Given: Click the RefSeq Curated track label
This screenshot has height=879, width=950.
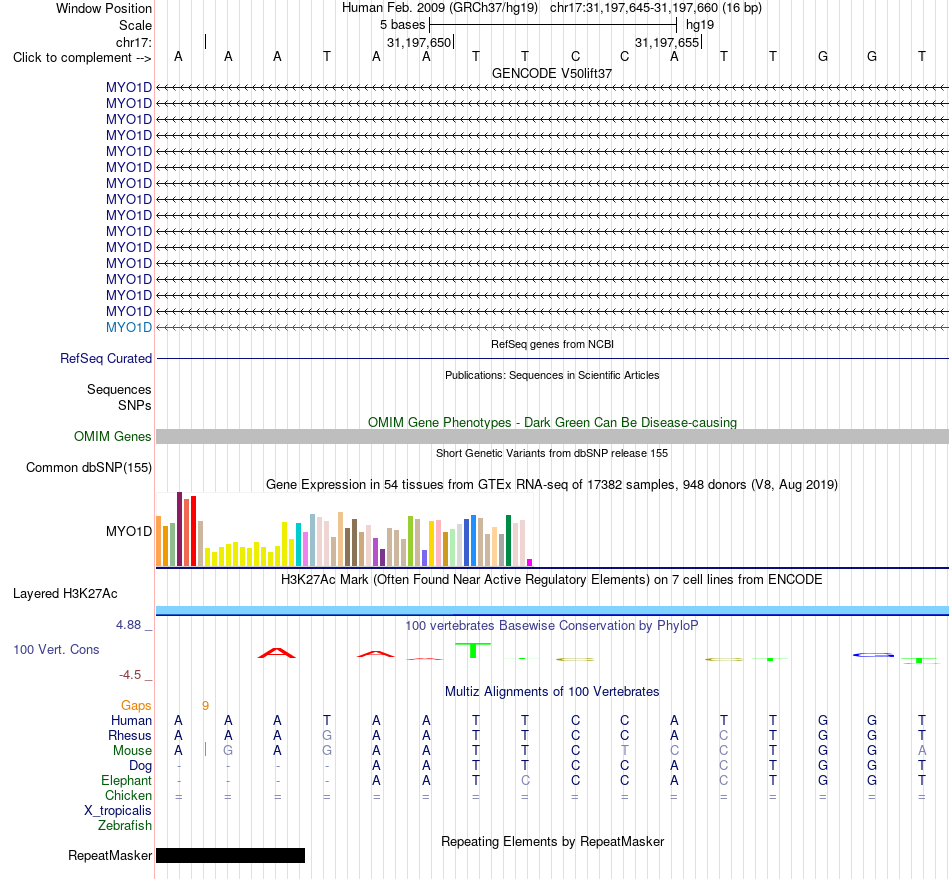Looking at the screenshot, I should tap(105, 359).
